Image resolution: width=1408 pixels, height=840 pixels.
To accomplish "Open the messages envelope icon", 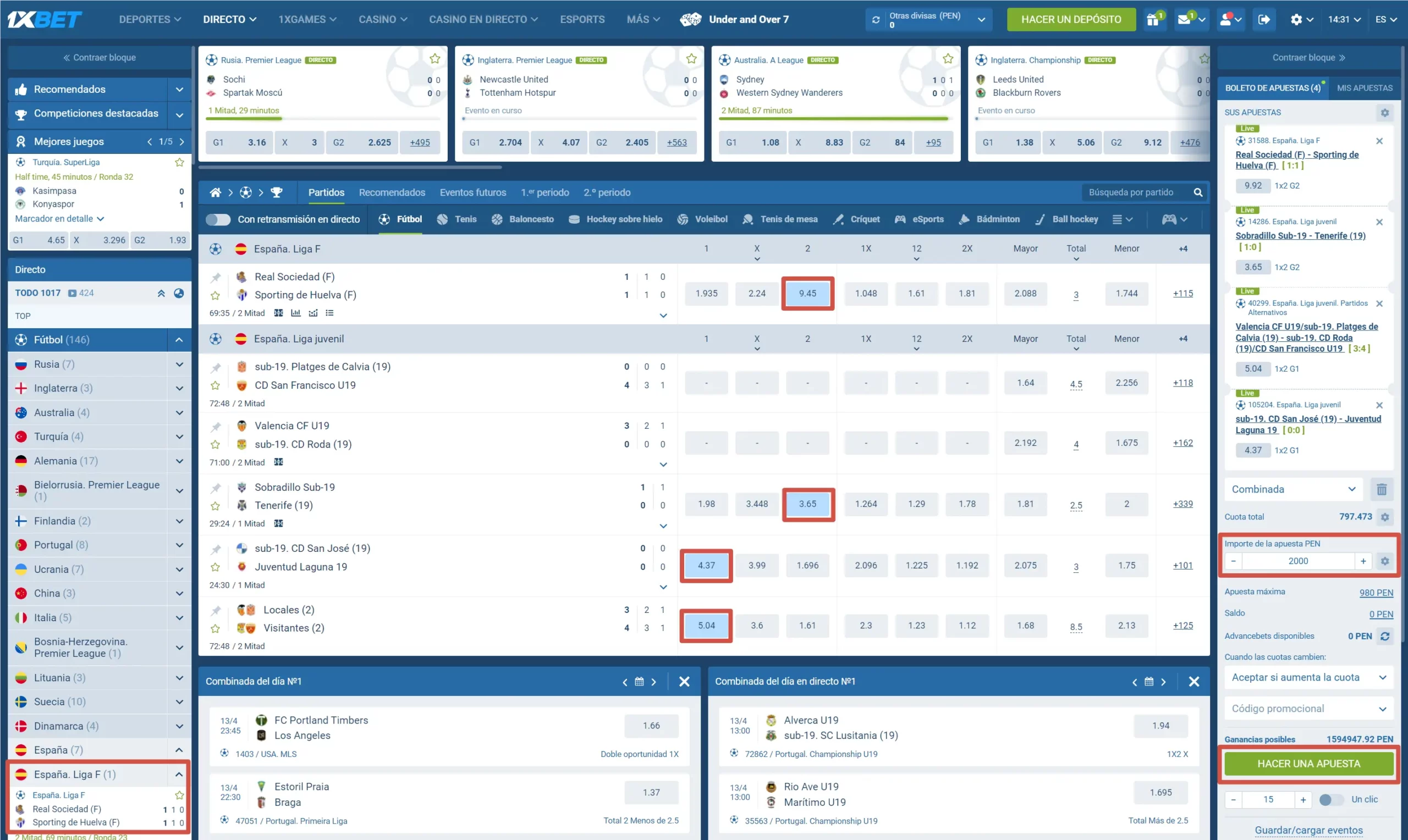I will click(1184, 19).
